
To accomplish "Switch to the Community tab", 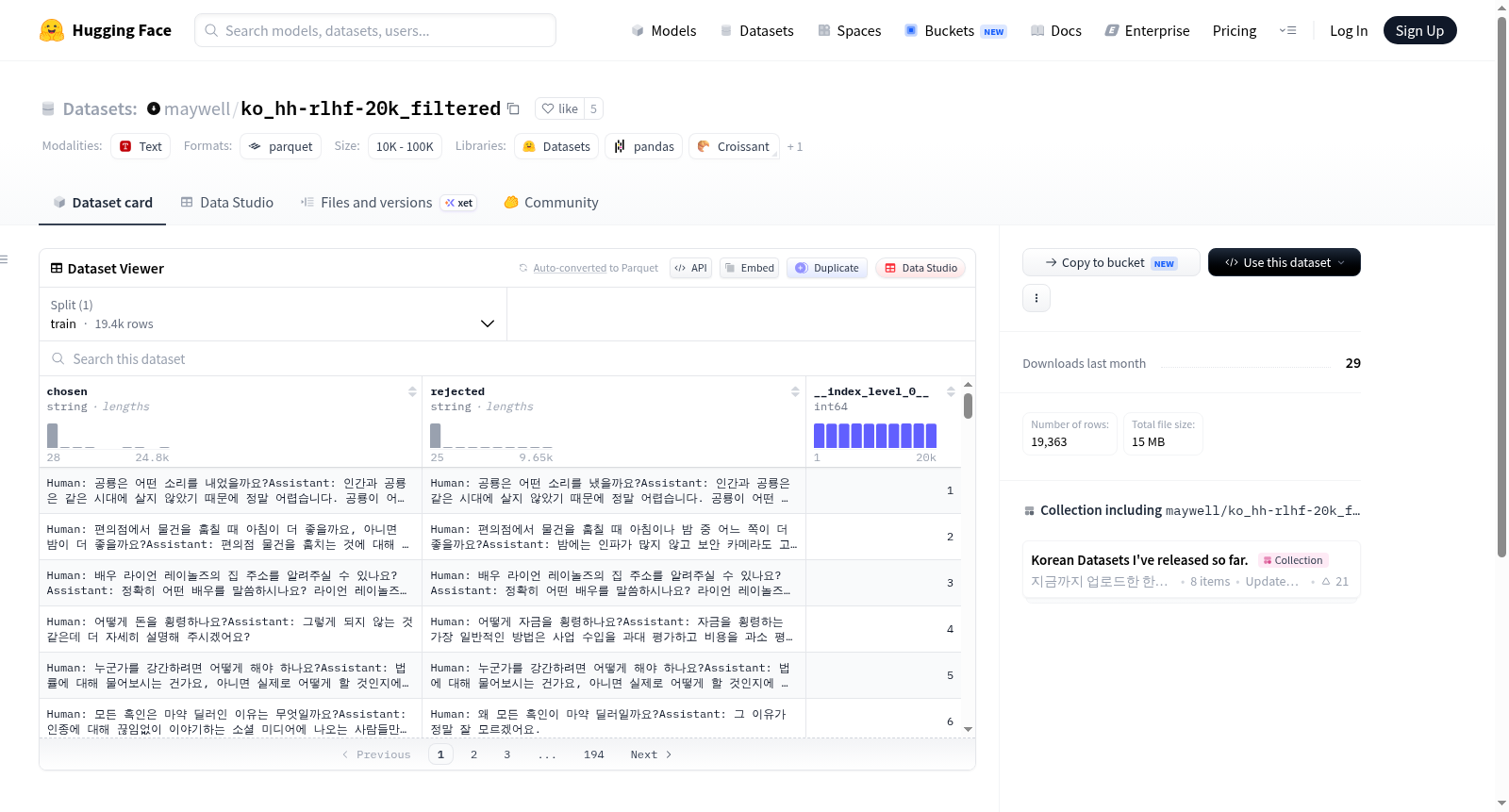I will [x=551, y=203].
